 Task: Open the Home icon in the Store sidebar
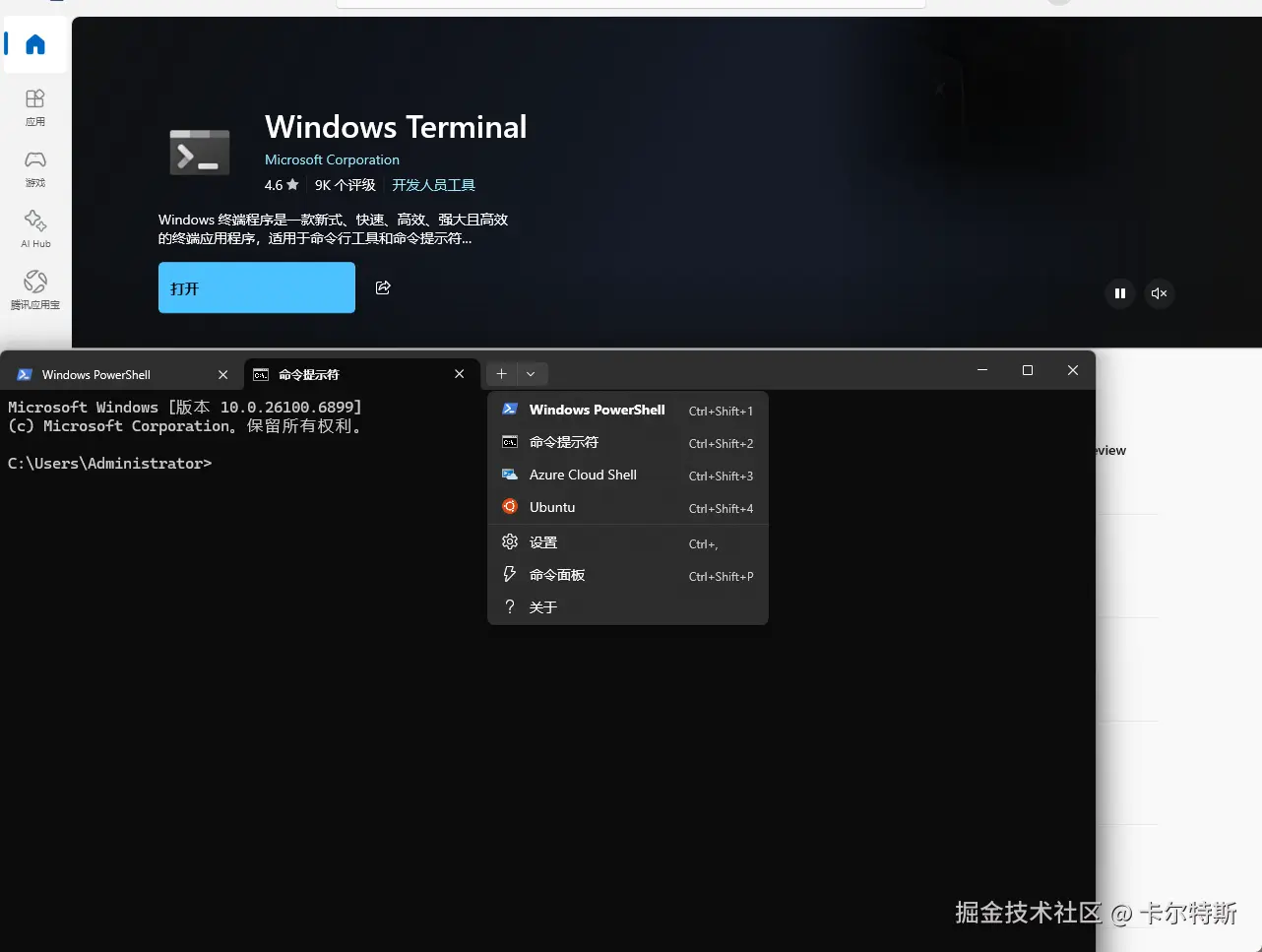34,44
